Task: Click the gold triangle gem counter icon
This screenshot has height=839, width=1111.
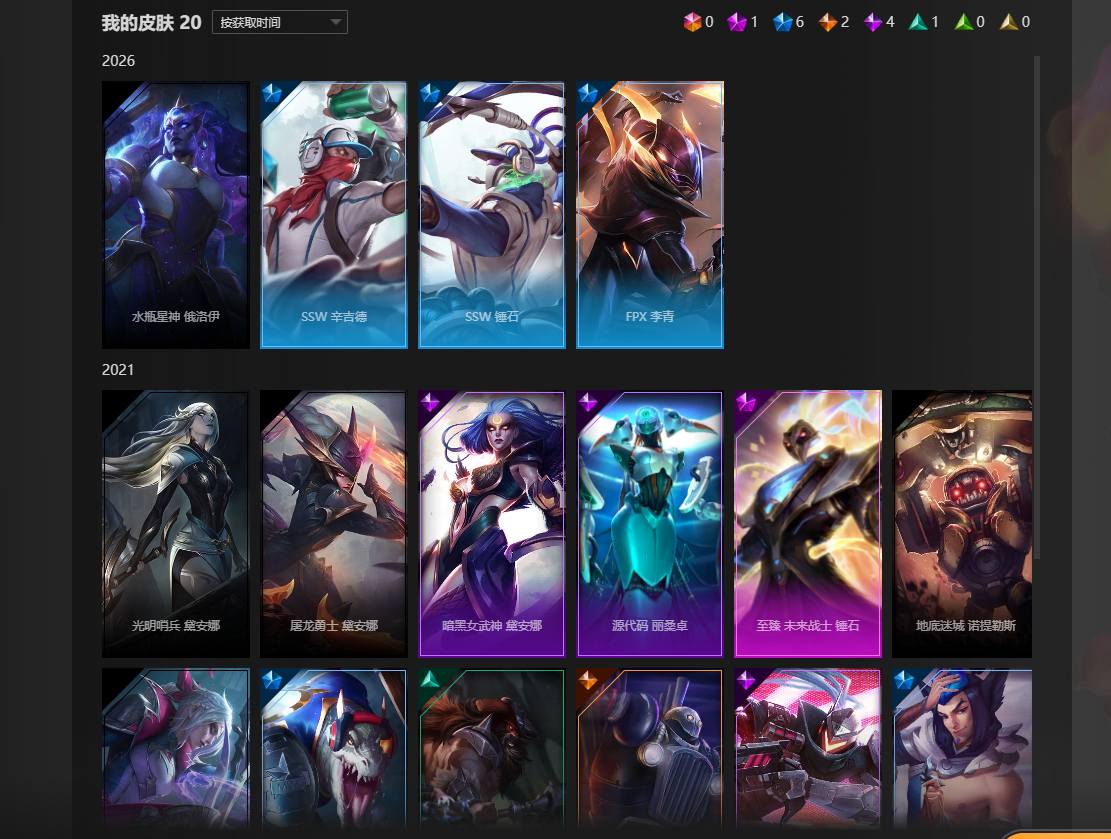Action: pyautogui.click(x=1008, y=22)
